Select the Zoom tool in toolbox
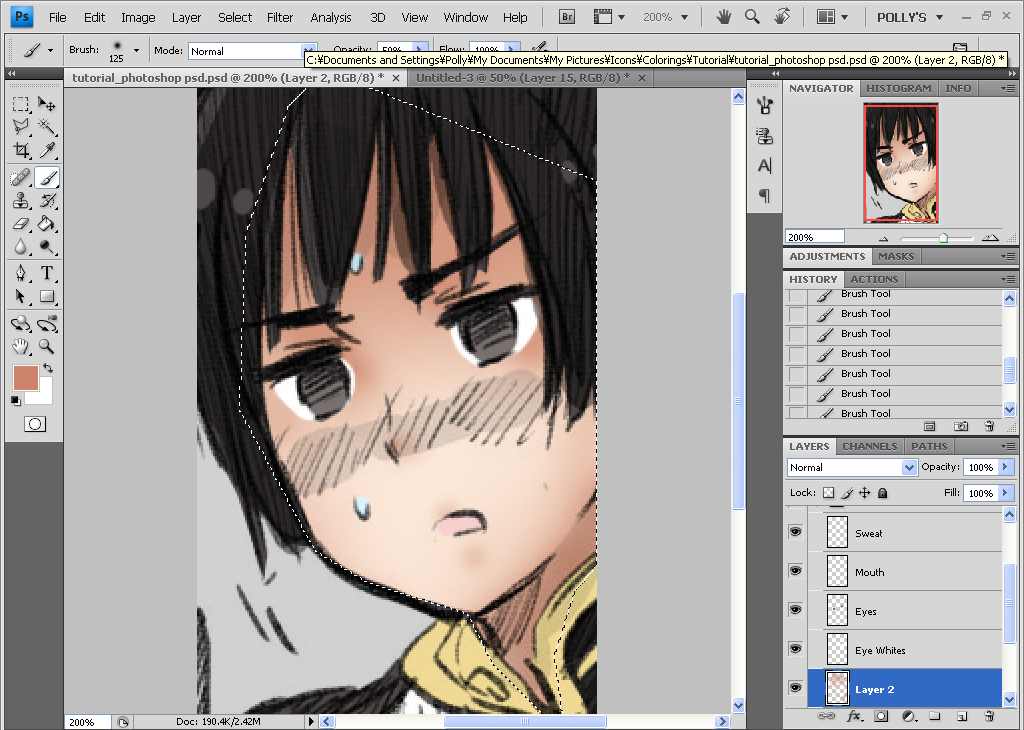 (x=46, y=346)
